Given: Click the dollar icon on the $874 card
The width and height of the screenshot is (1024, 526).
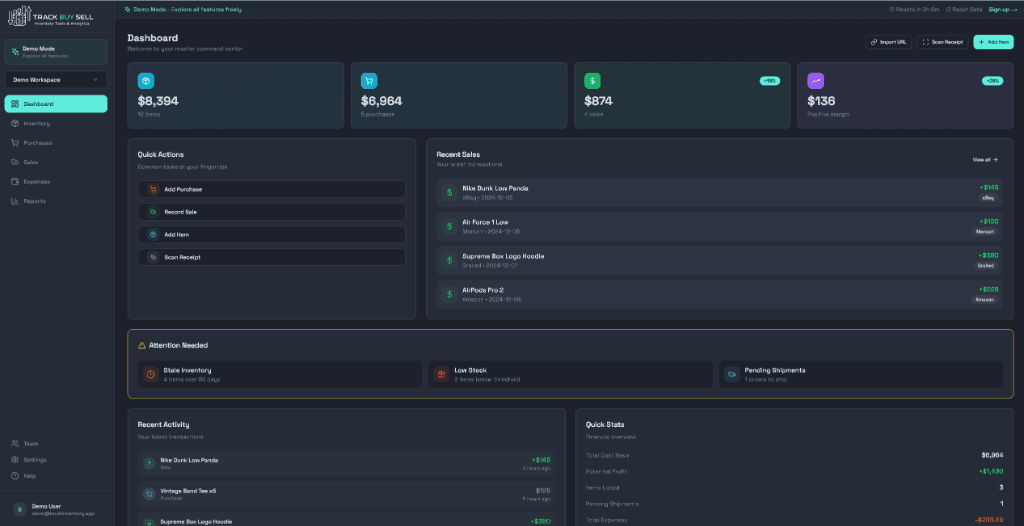Looking at the screenshot, I should click(592, 81).
